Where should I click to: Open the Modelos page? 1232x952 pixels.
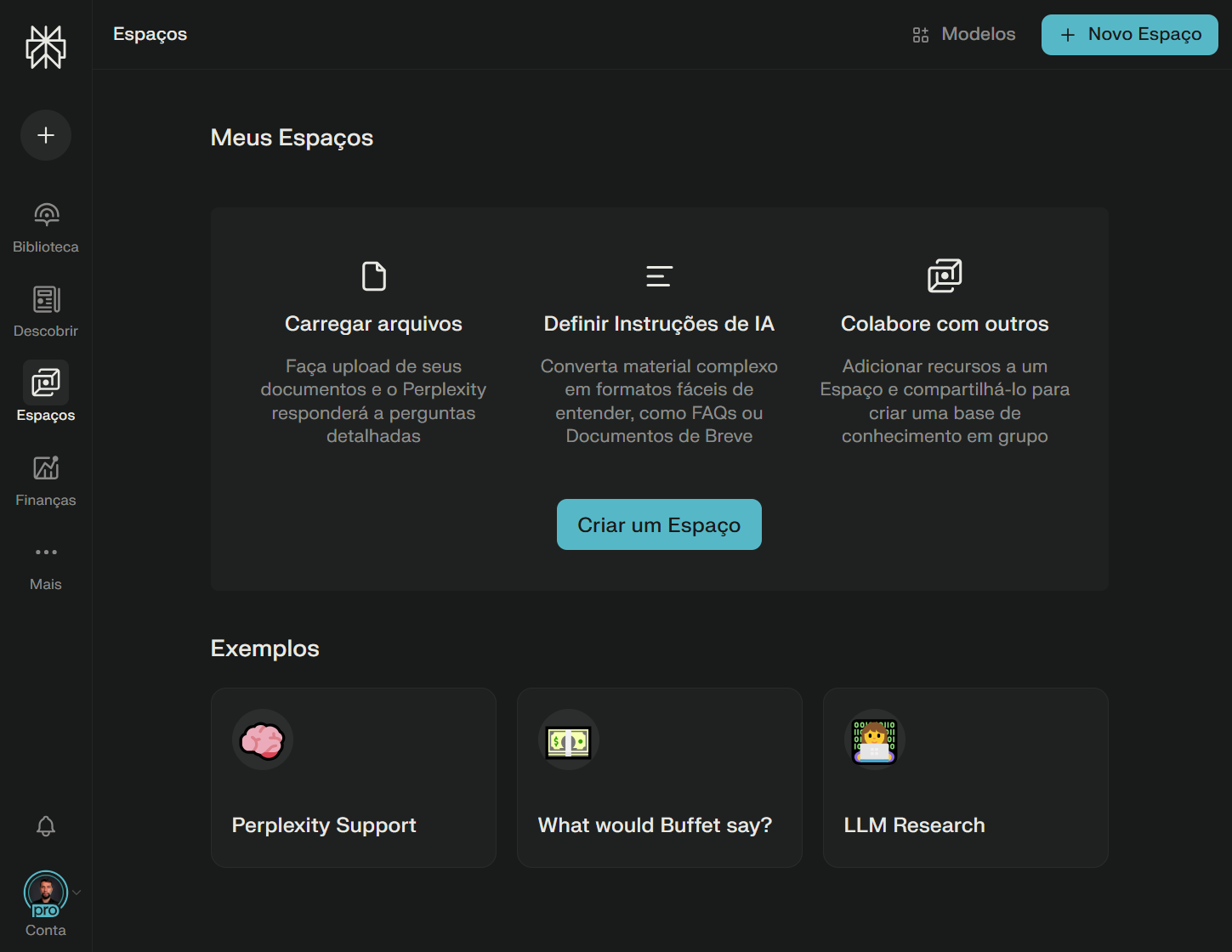point(964,35)
